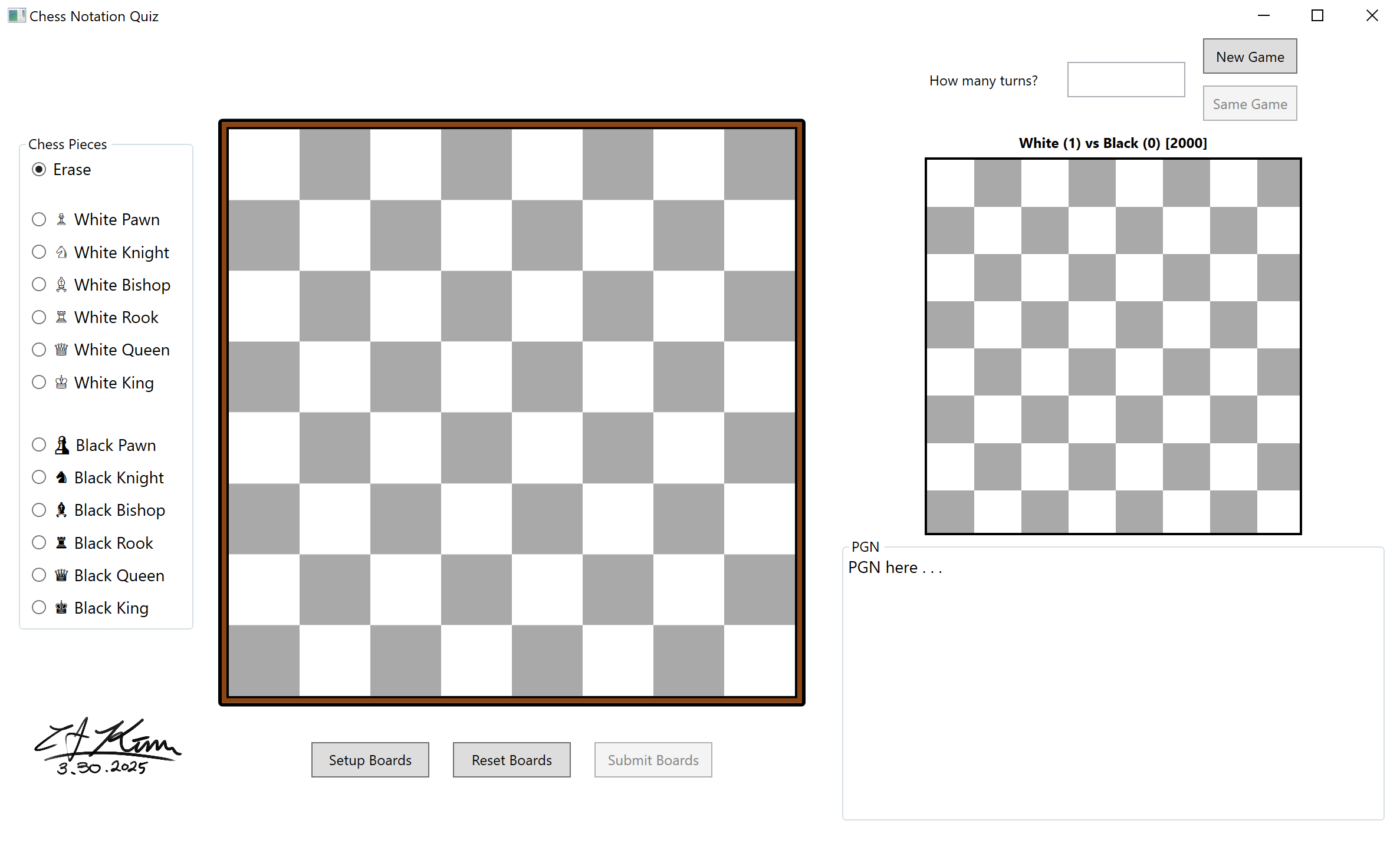Click the How many turns input field
Screen dimensions: 1400x850
tap(1125, 80)
